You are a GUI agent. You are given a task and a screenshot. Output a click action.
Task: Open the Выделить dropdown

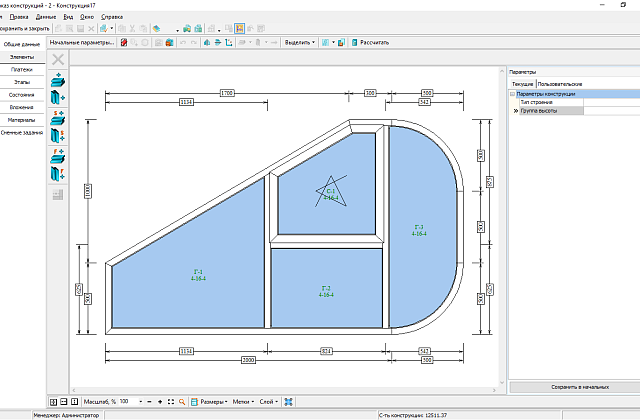(x=300, y=42)
